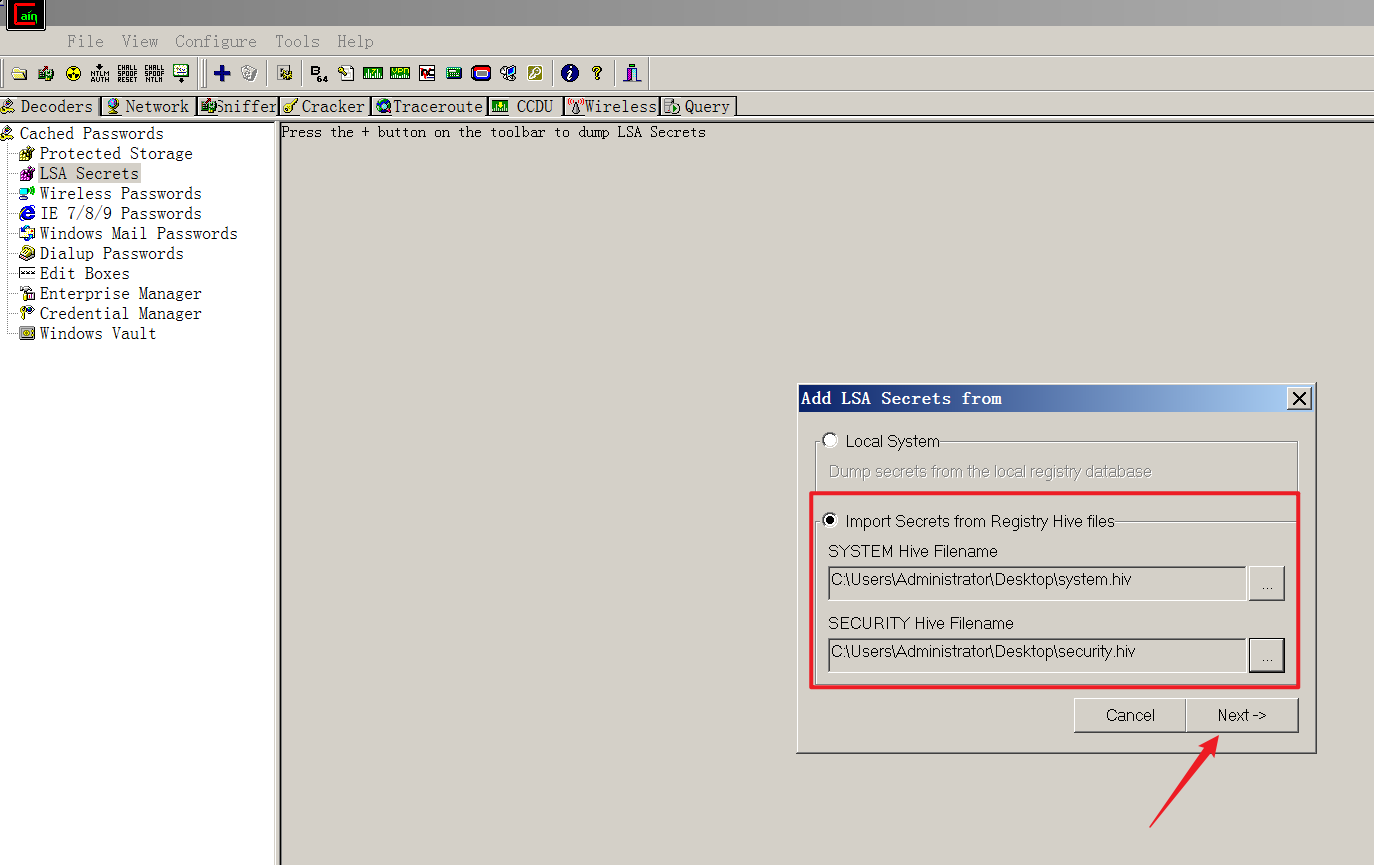Select Protected Storage in the tree
Screen dimensions: 1374x865
click(116, 153)
